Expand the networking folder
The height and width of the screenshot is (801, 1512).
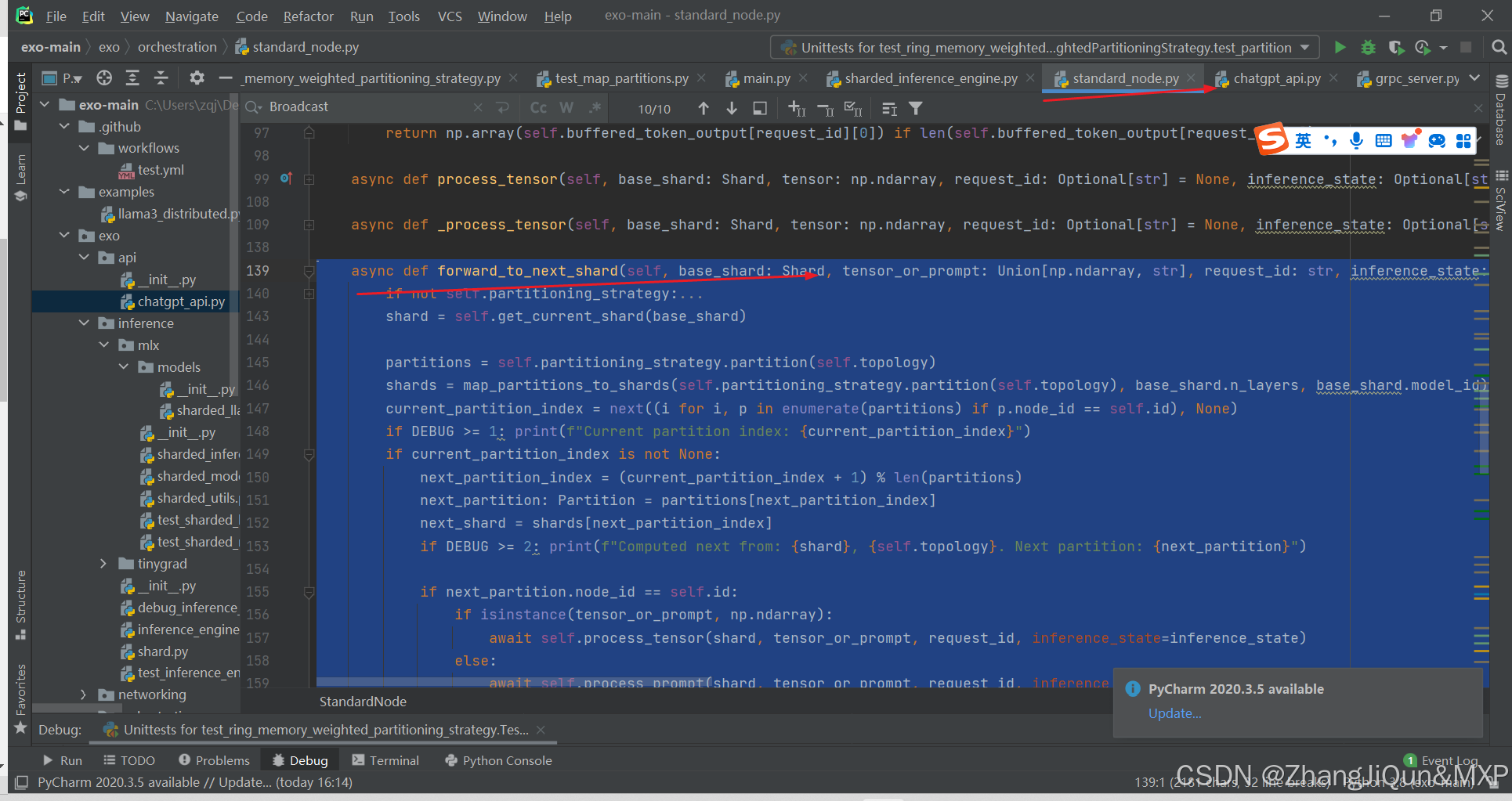(x=84, y=695)
